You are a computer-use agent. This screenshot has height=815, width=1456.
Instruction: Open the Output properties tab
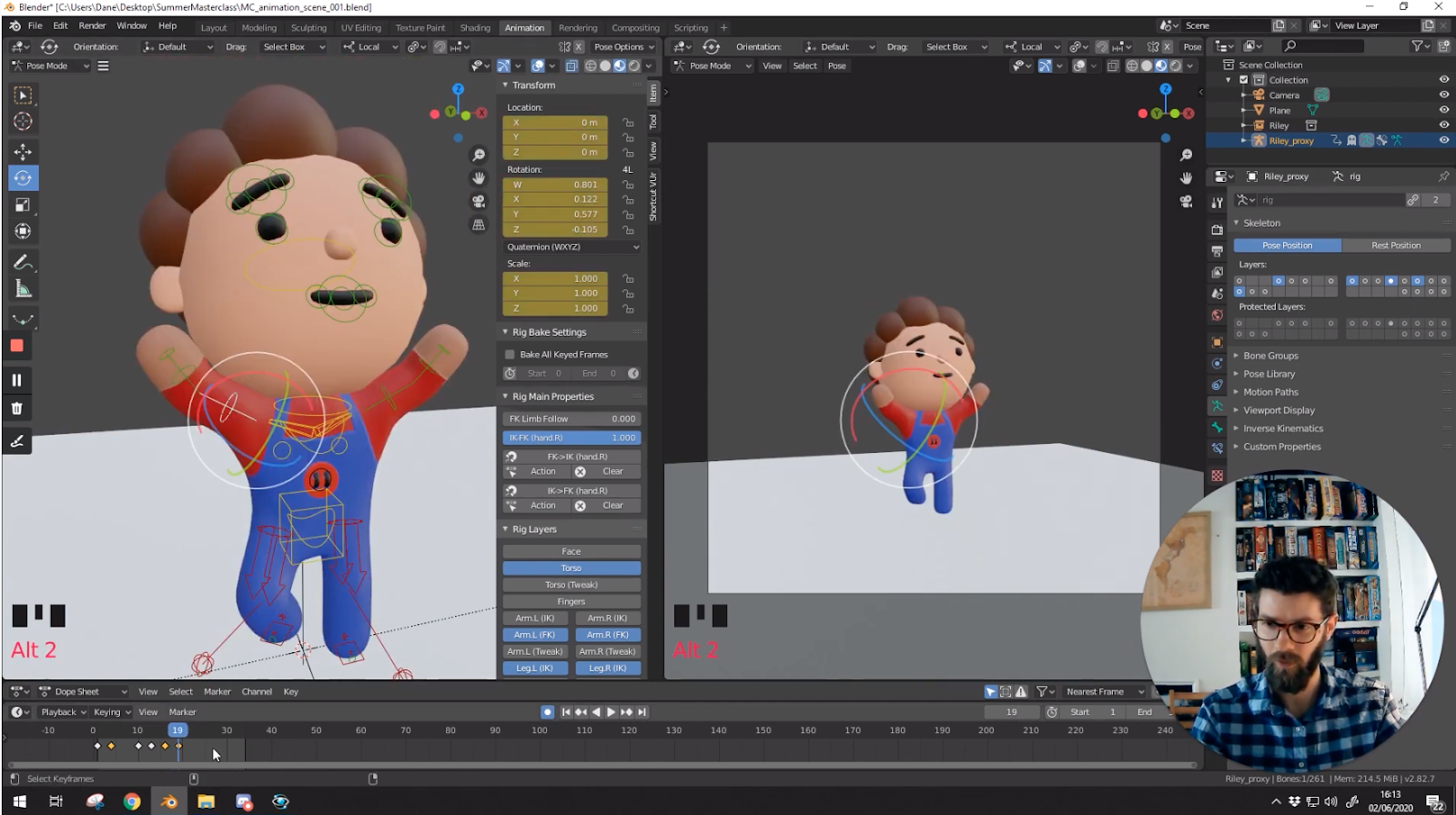tap(1218, 251)
